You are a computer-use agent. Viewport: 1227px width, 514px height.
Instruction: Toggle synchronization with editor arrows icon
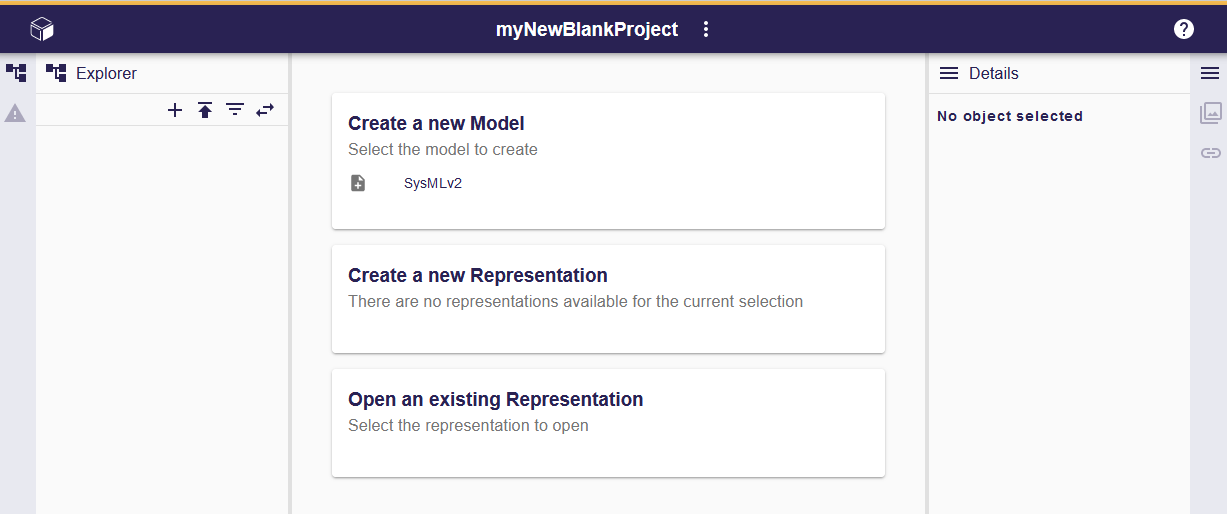265,110
